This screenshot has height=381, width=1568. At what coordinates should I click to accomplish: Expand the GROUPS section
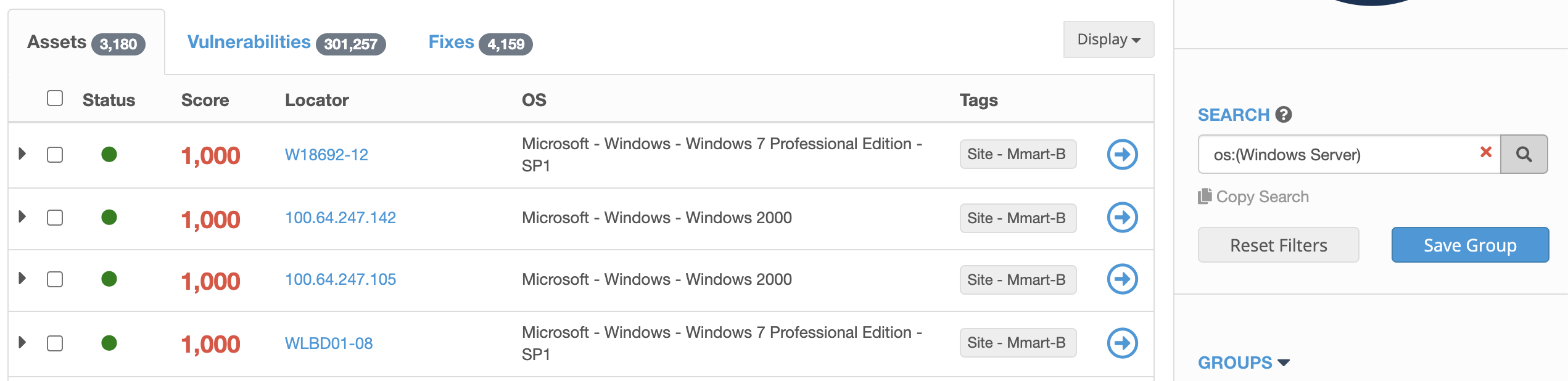coord(1244,363)
